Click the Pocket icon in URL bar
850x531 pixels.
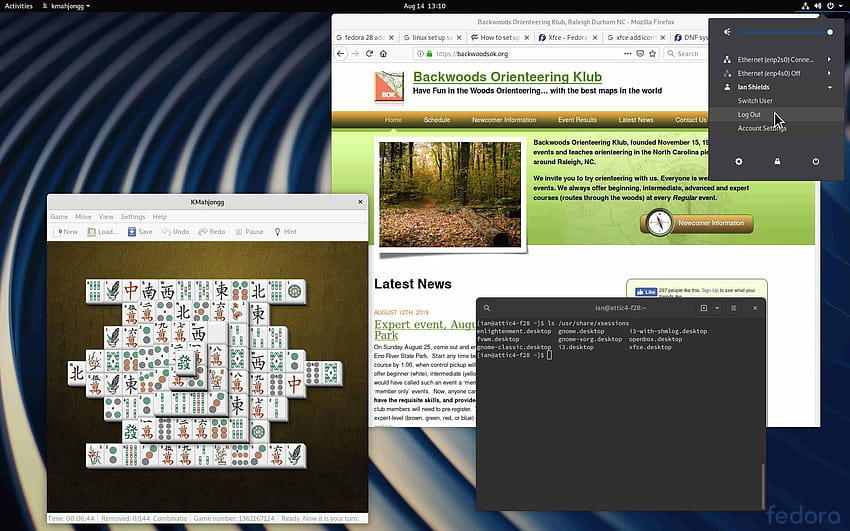(640, 54)
